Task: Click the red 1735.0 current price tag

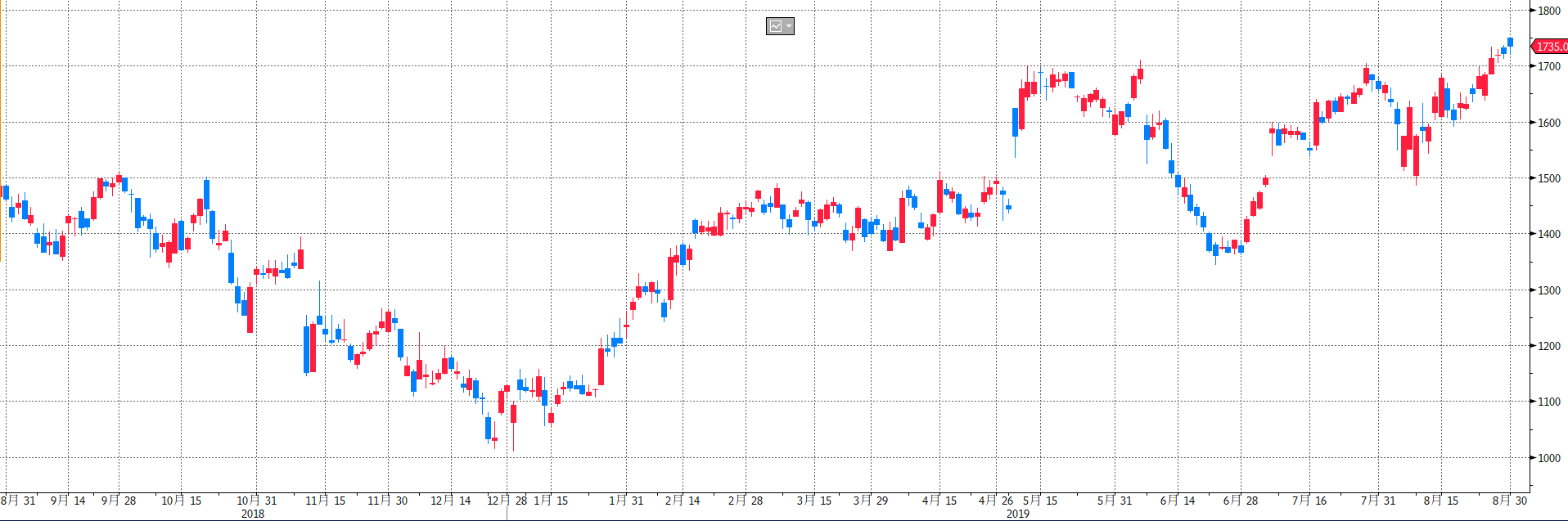Action: click(x=1551, y=47)
